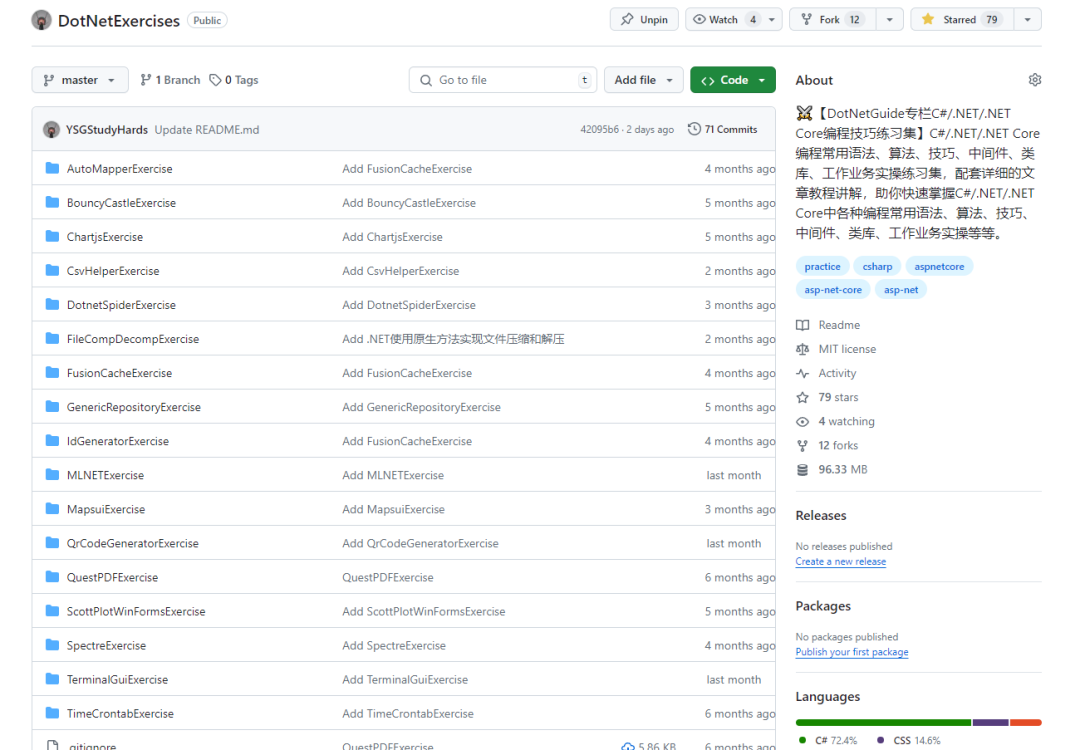
Task: Click the green C# segment in Languages bar
Action: click(882, 722)
